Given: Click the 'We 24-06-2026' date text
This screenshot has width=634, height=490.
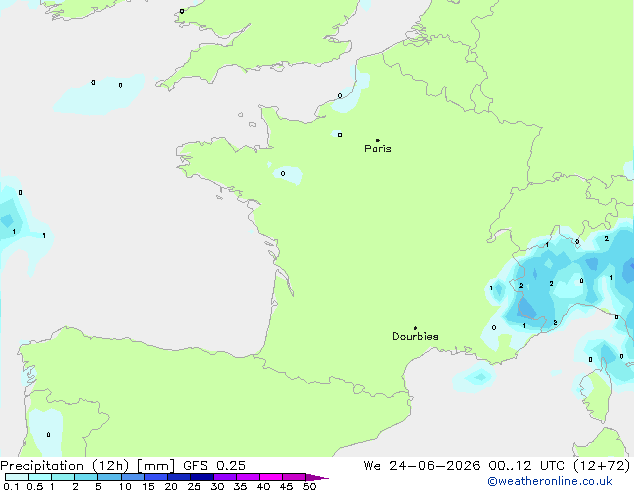Looking at the screenshot, I should pos(422,466).
